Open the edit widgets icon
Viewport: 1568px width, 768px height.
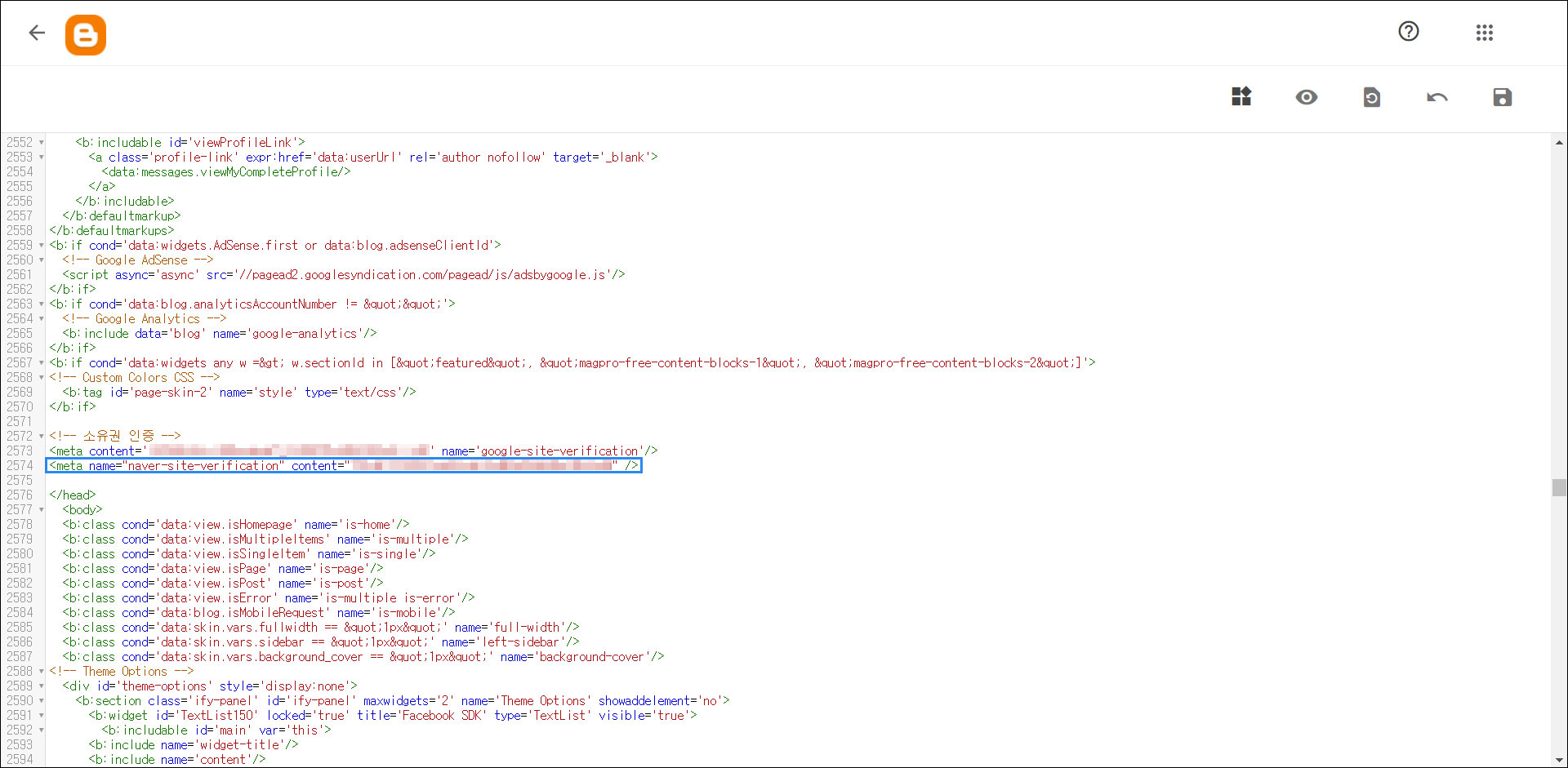pyautogui.click(x=1241, y=97)
